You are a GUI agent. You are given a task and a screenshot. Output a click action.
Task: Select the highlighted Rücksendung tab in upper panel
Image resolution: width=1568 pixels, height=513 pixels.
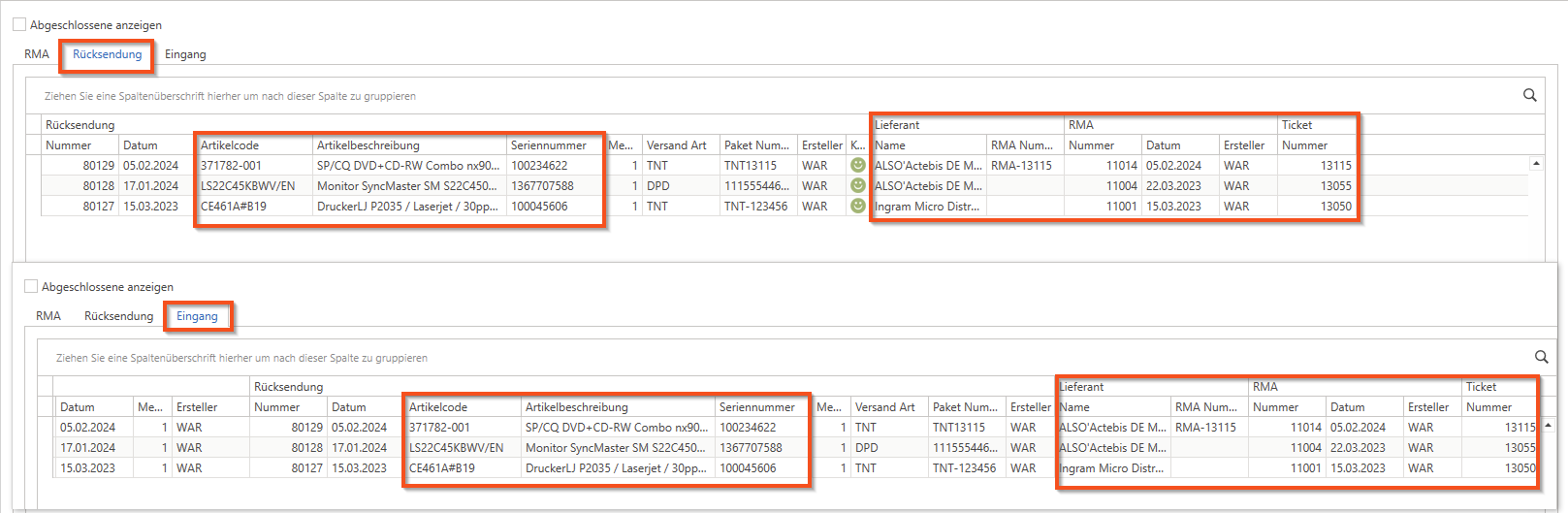(x=107, y=54)
